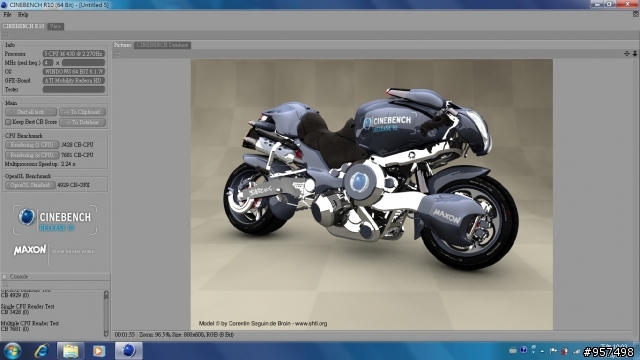The width and height of the screenshot is (640, 360).
Task: Open the Windows Start orb
Action: (x=13, y=351)
